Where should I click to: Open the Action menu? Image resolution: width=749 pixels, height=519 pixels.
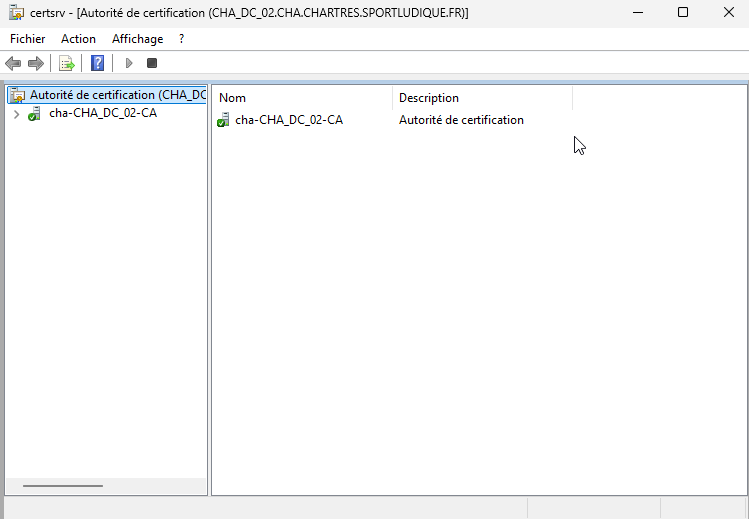(x=78, y=39)
